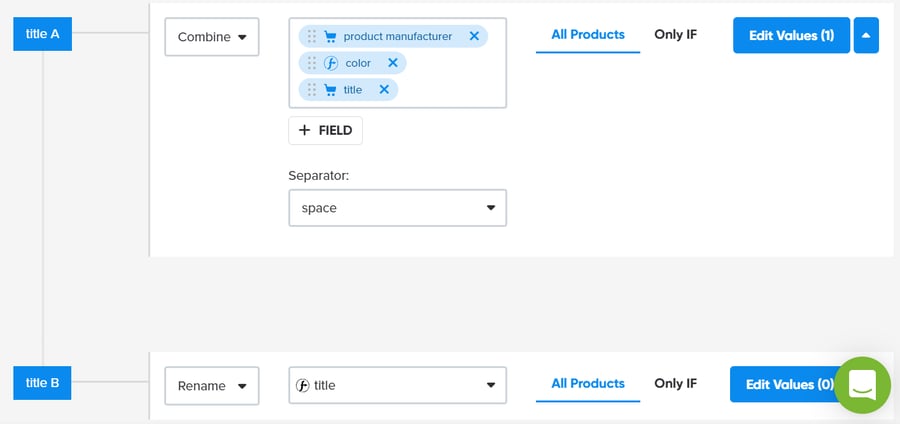Expand the title field dropdown in title B
The height and width of the screenshot is (424, 900).
[397, 385]
